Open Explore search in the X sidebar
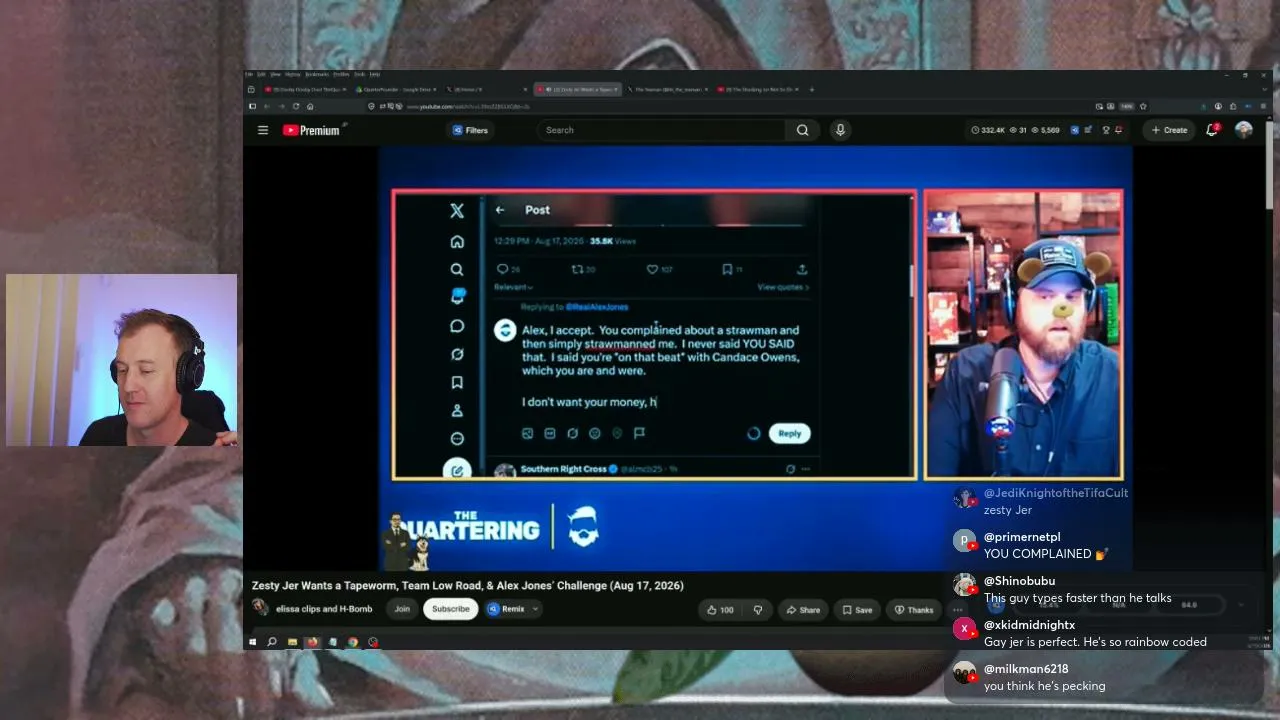1280x720 pixels. 457,269
